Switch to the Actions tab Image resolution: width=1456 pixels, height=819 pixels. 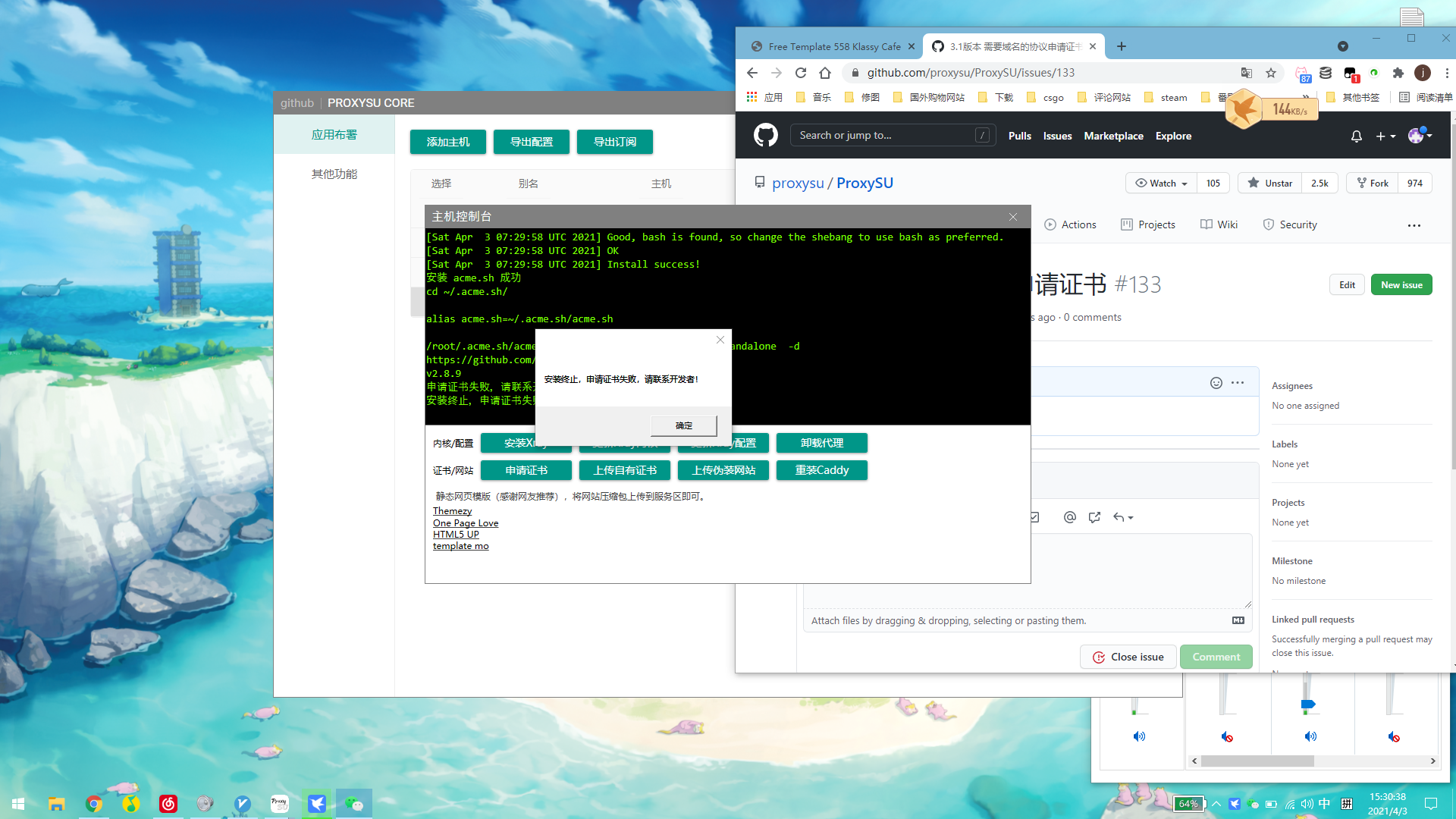click(1070, 224)
